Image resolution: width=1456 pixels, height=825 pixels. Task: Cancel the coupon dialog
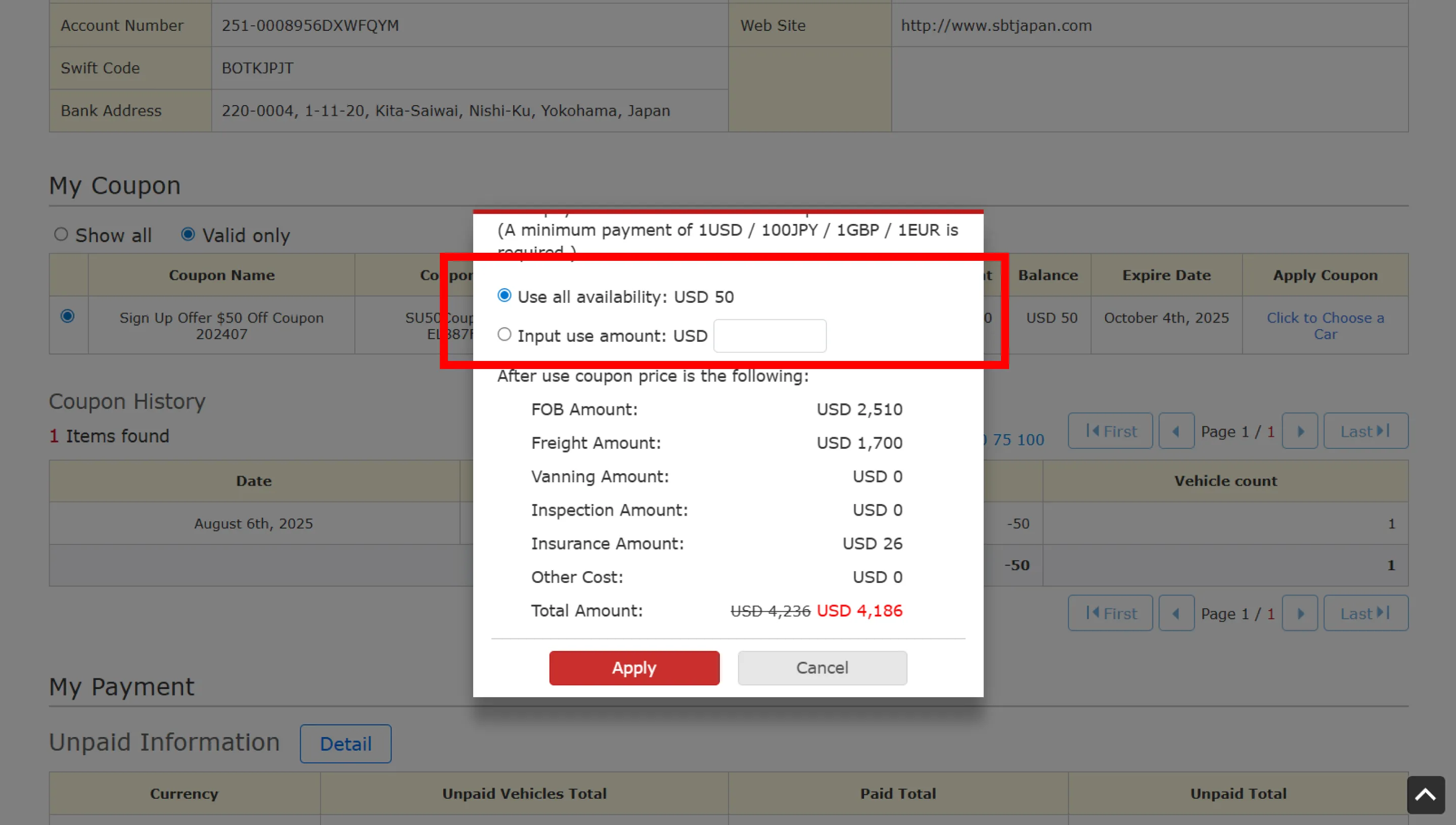click(822, 668)
